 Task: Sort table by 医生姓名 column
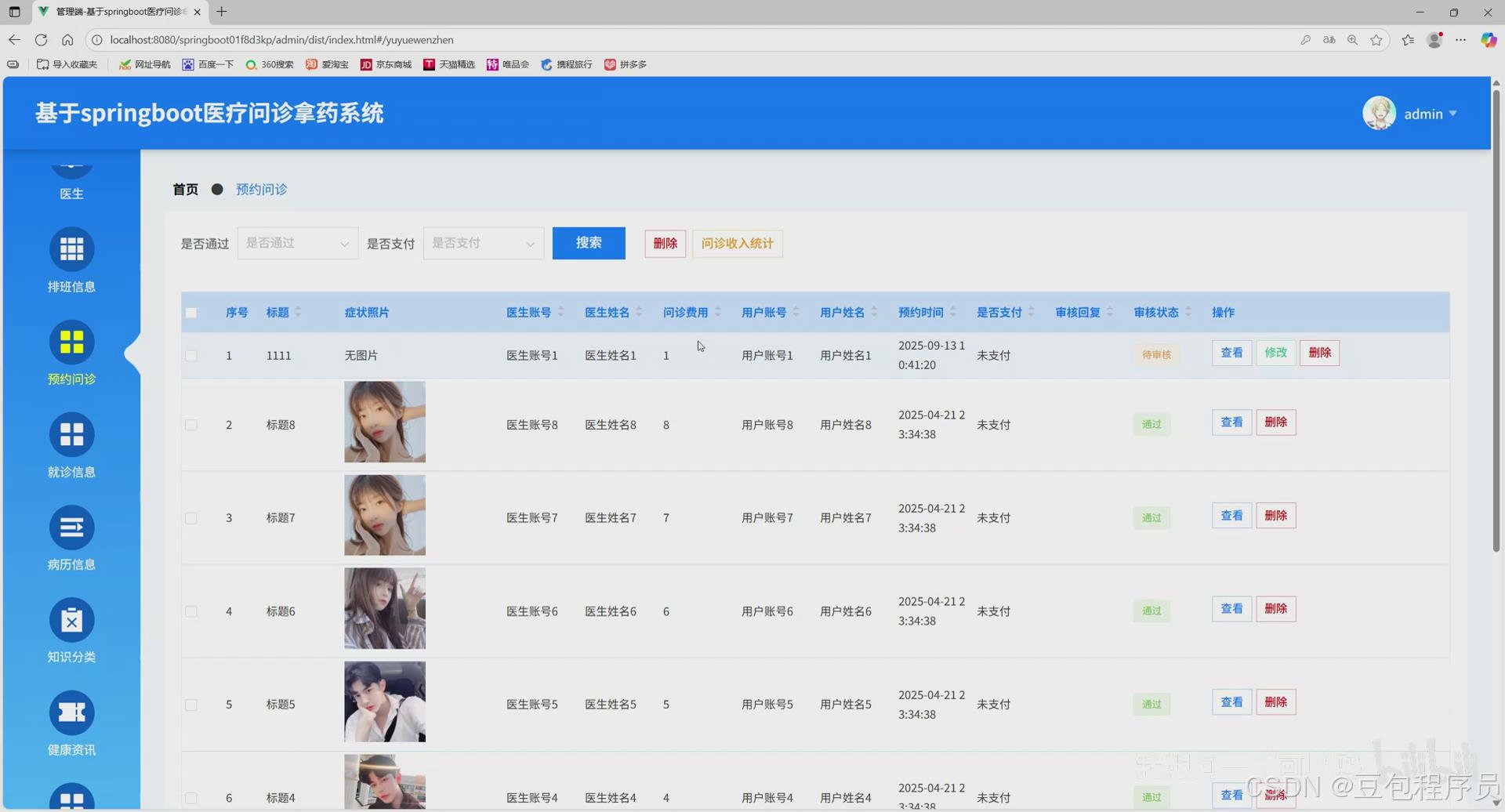coord(639,312)
